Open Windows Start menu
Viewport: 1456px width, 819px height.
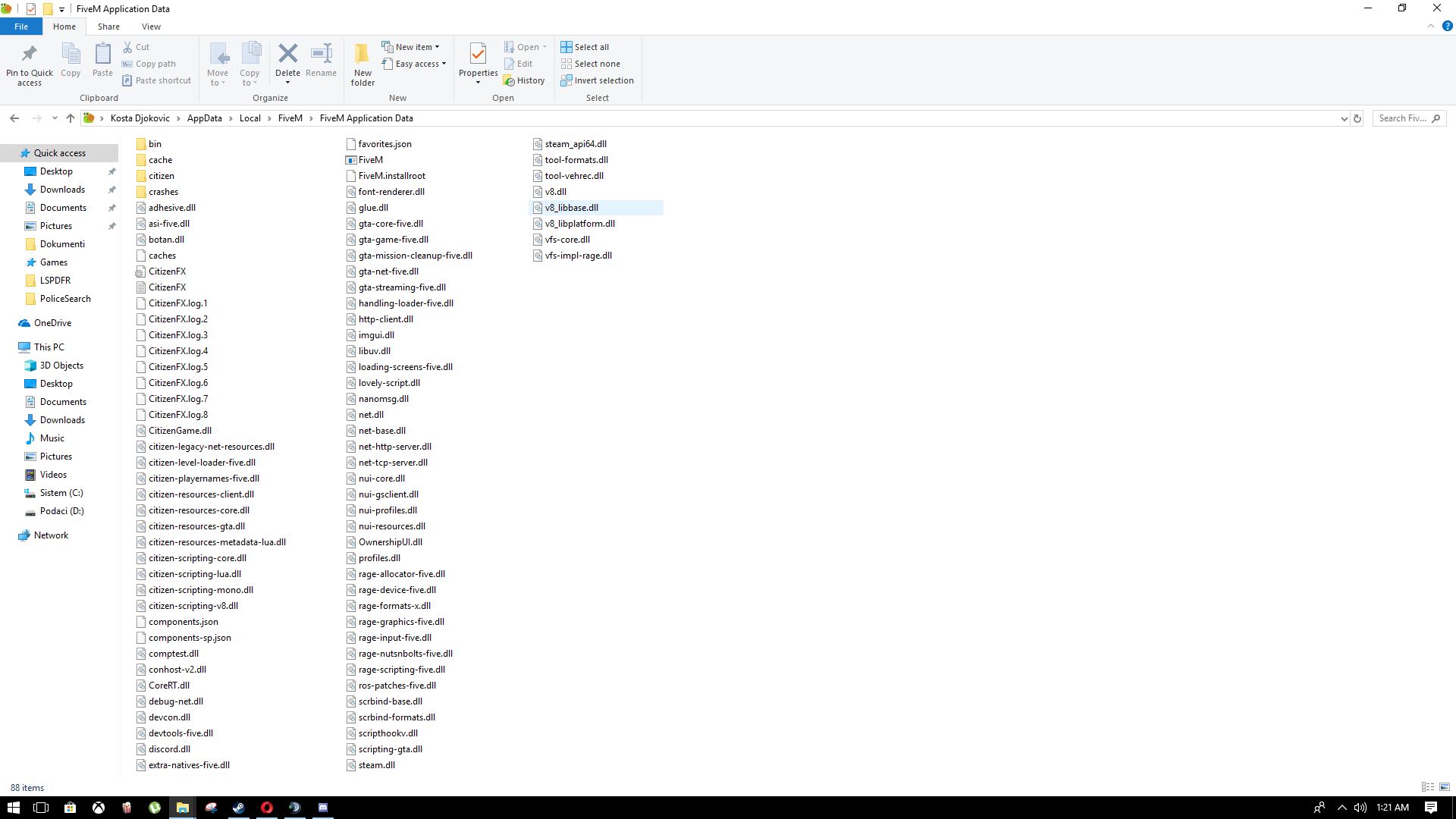tap(14, 808)
